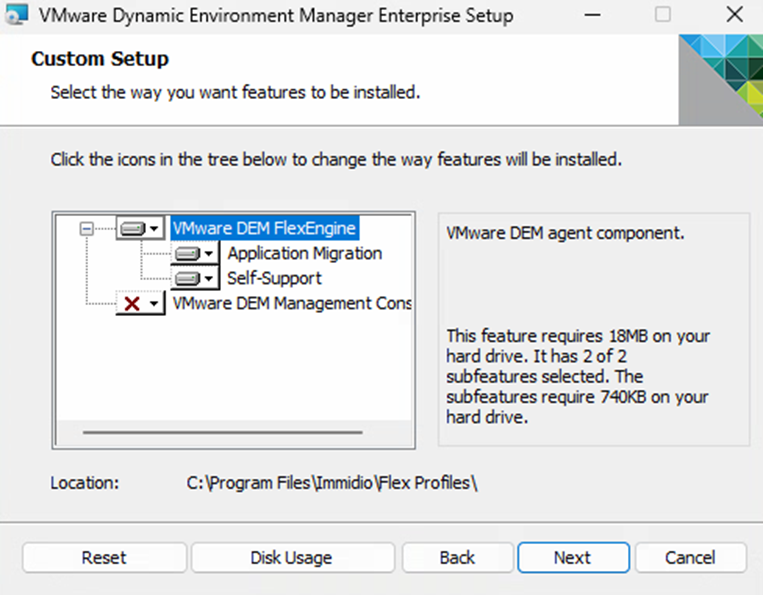The width and height of the screenshot is (763, 595).
Task: Open the Disk Usage dialog
Action: (290, 558)
